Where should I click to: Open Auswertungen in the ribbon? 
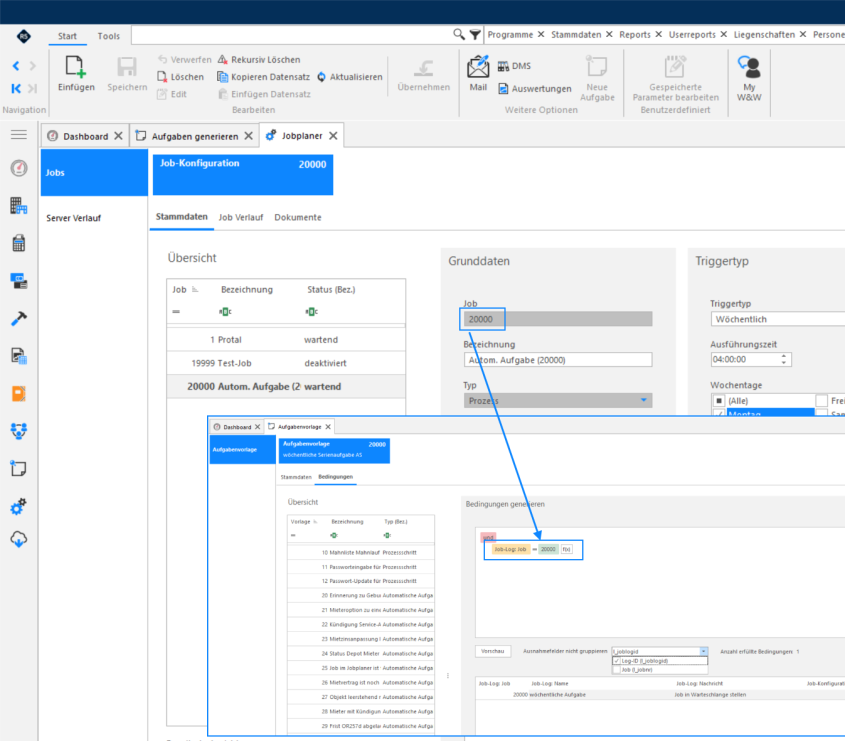click(x=535, y=88)
